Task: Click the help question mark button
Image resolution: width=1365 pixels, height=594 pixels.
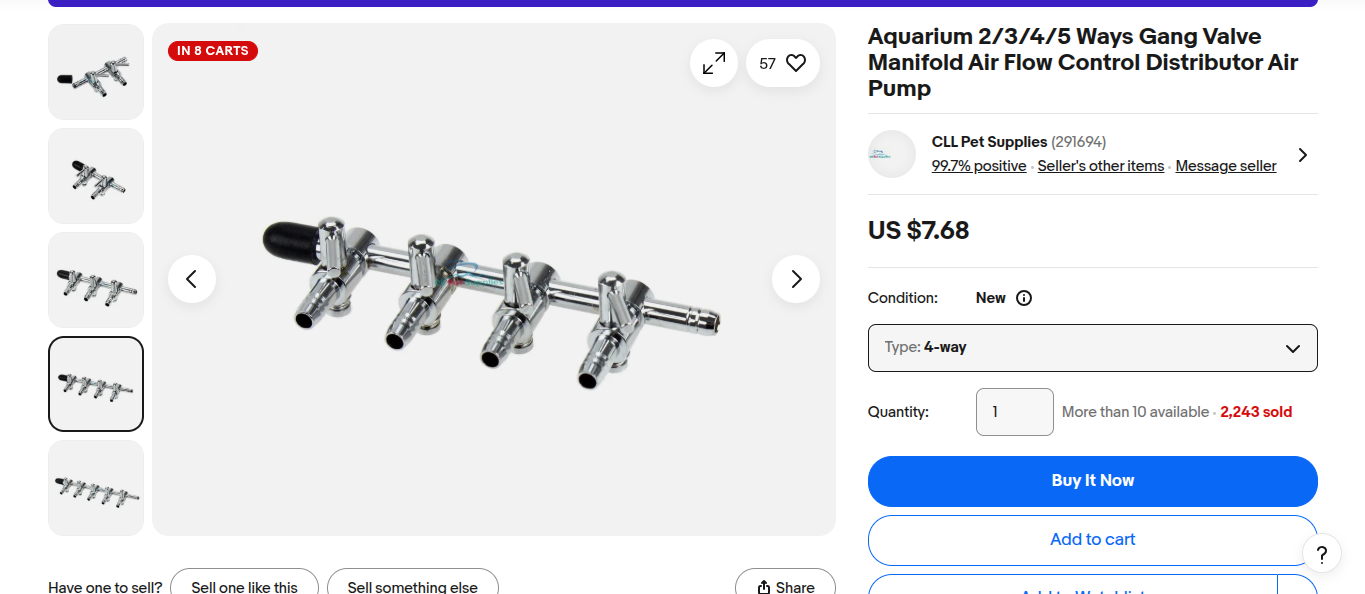Action: 1321,554
